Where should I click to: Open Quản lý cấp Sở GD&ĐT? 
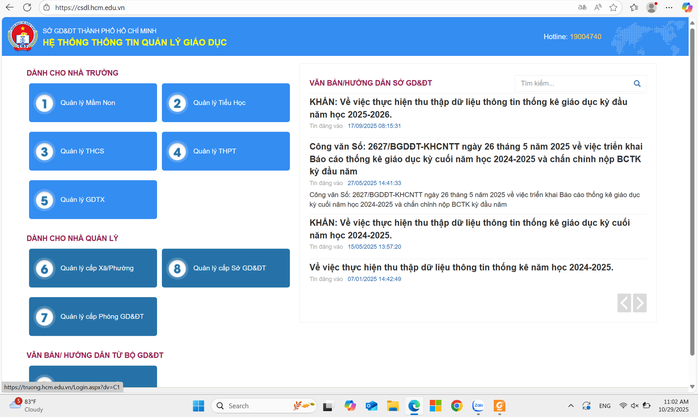225,268
